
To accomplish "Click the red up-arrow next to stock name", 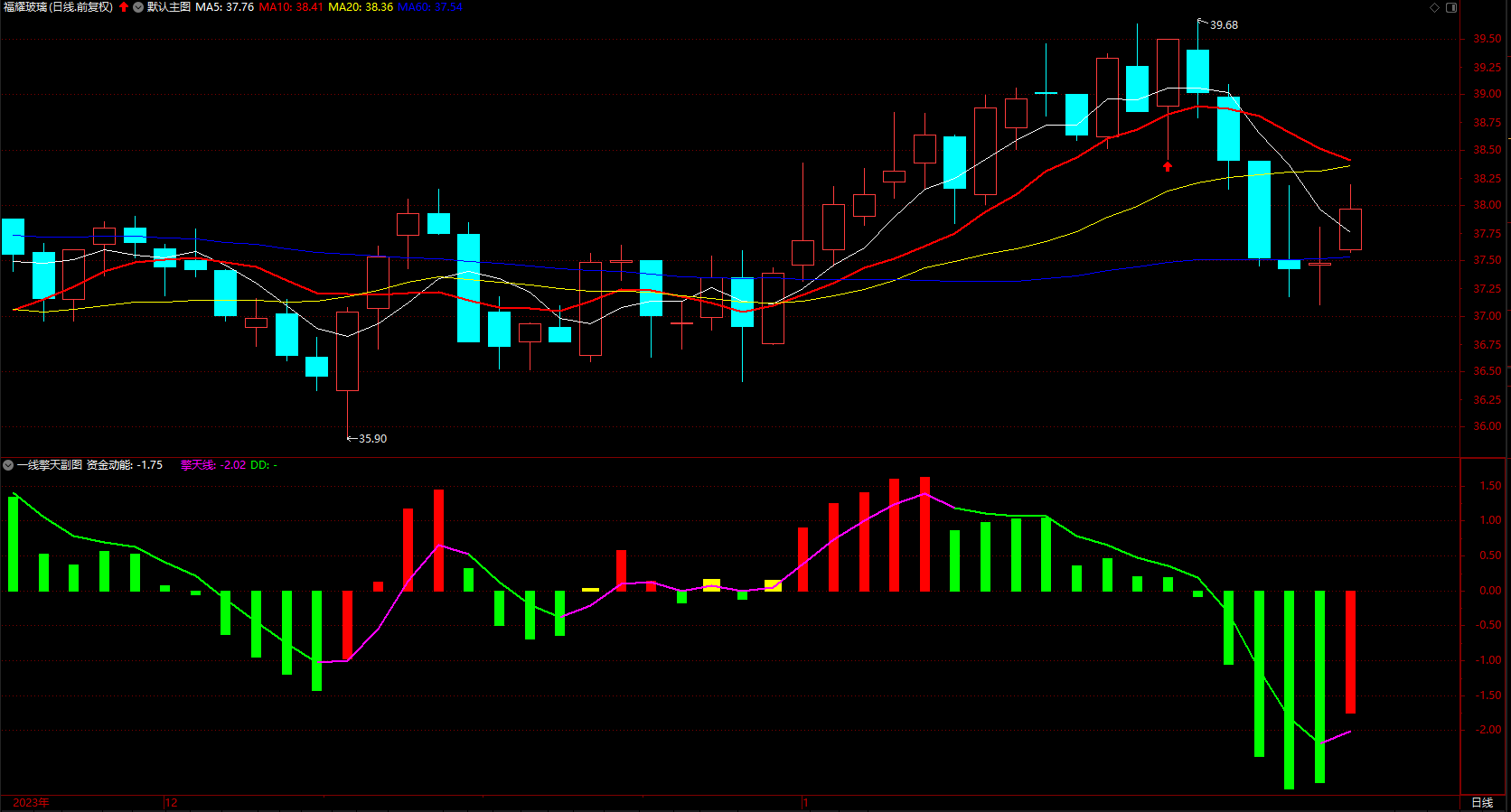I will pyautogui.click(x=124, y=7).
